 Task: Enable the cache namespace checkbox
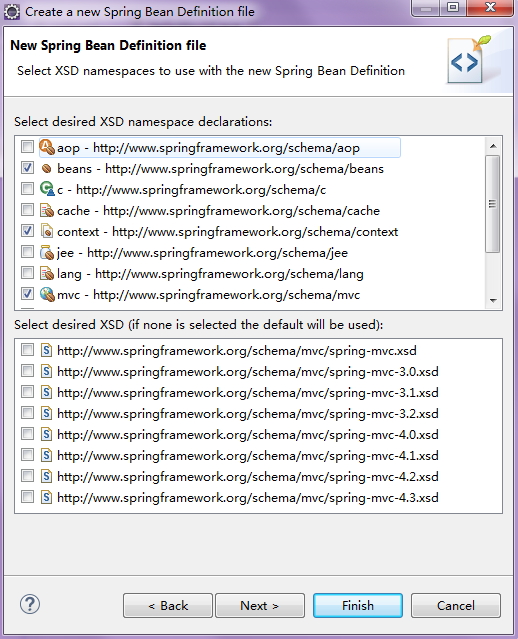[x=27, y=209]
